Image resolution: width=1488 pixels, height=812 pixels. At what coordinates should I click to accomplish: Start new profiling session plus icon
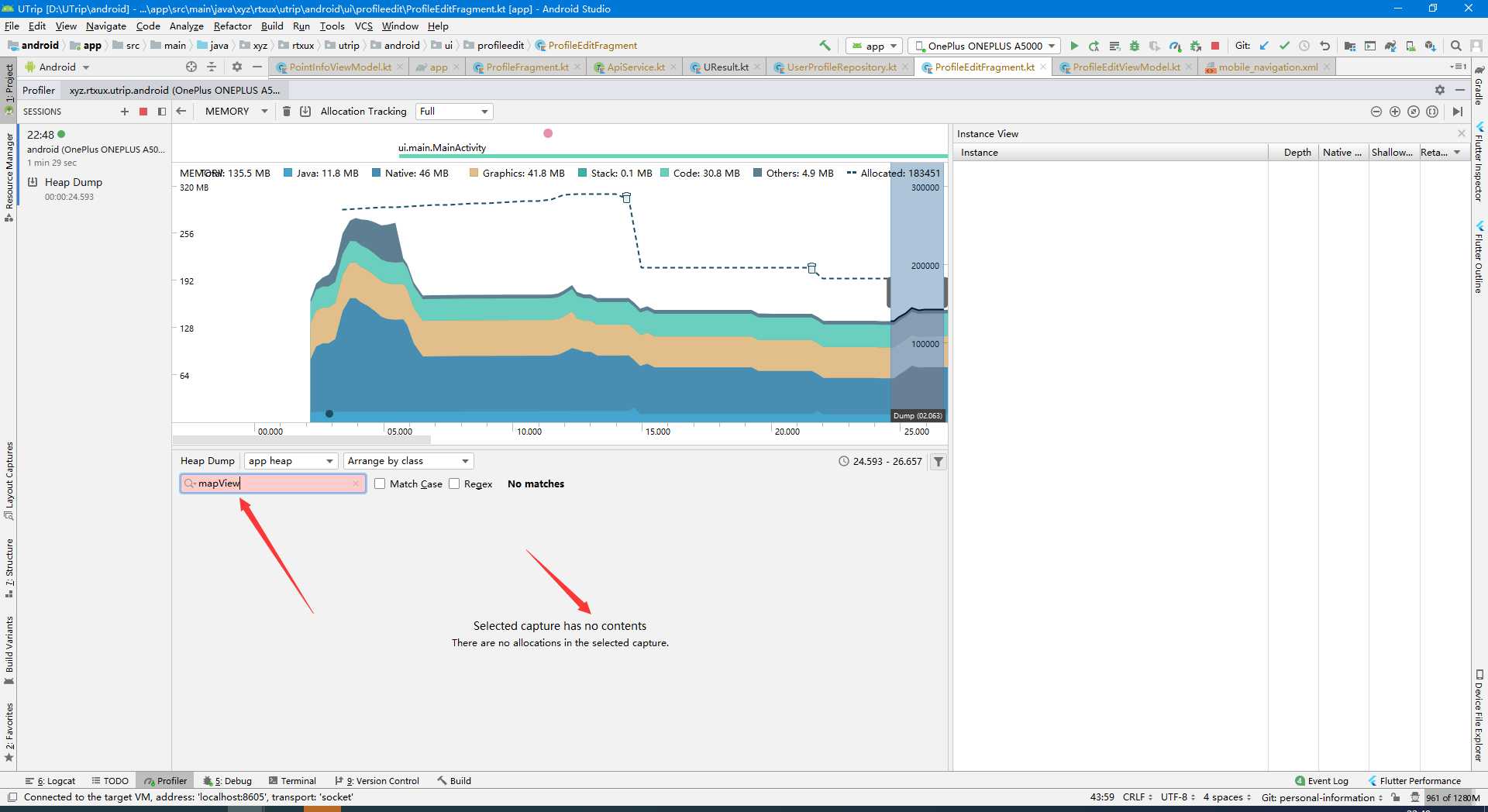point(125,112)
